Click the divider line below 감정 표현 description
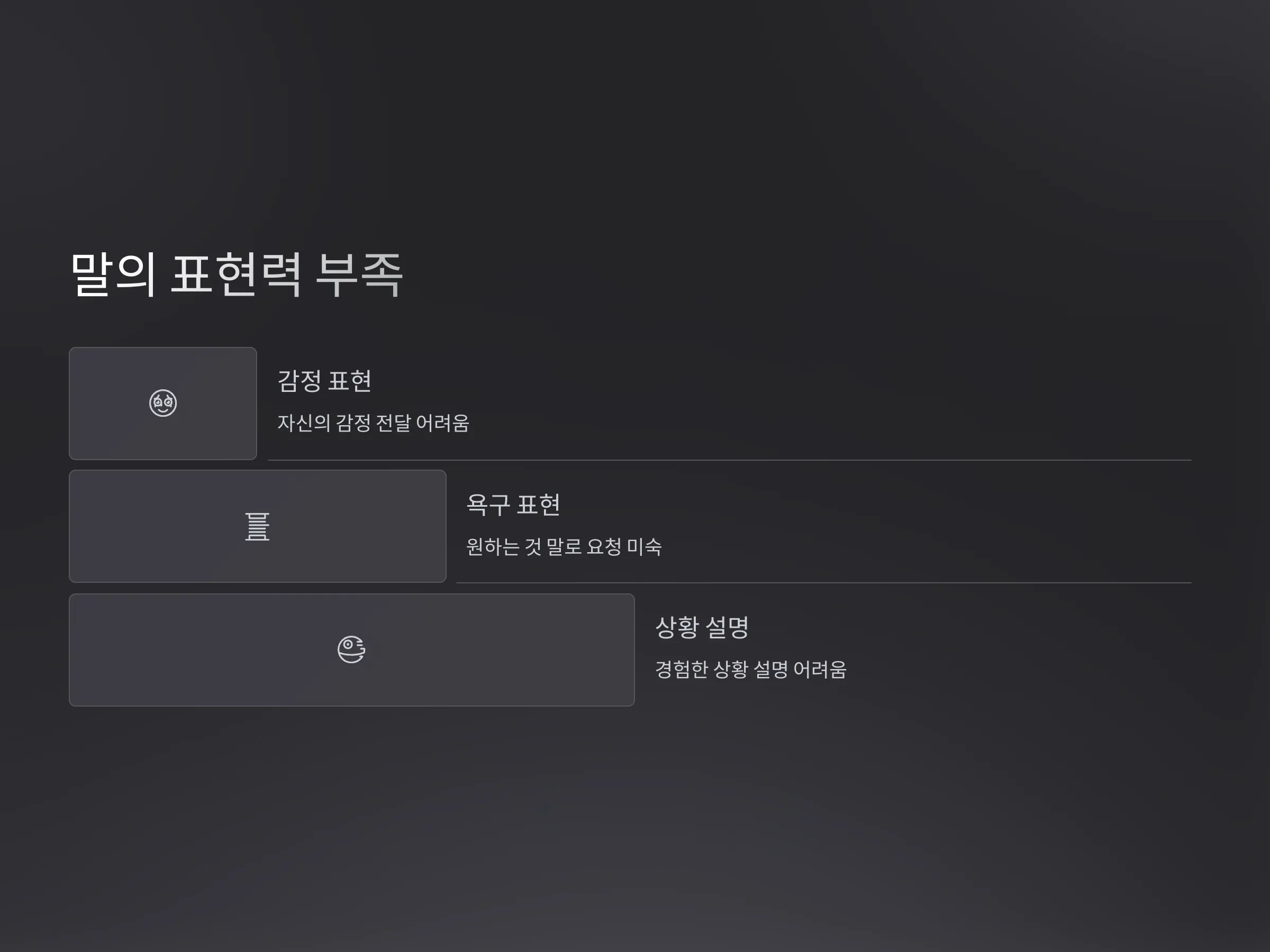The image size is (1270, 952). coord(729,460)
